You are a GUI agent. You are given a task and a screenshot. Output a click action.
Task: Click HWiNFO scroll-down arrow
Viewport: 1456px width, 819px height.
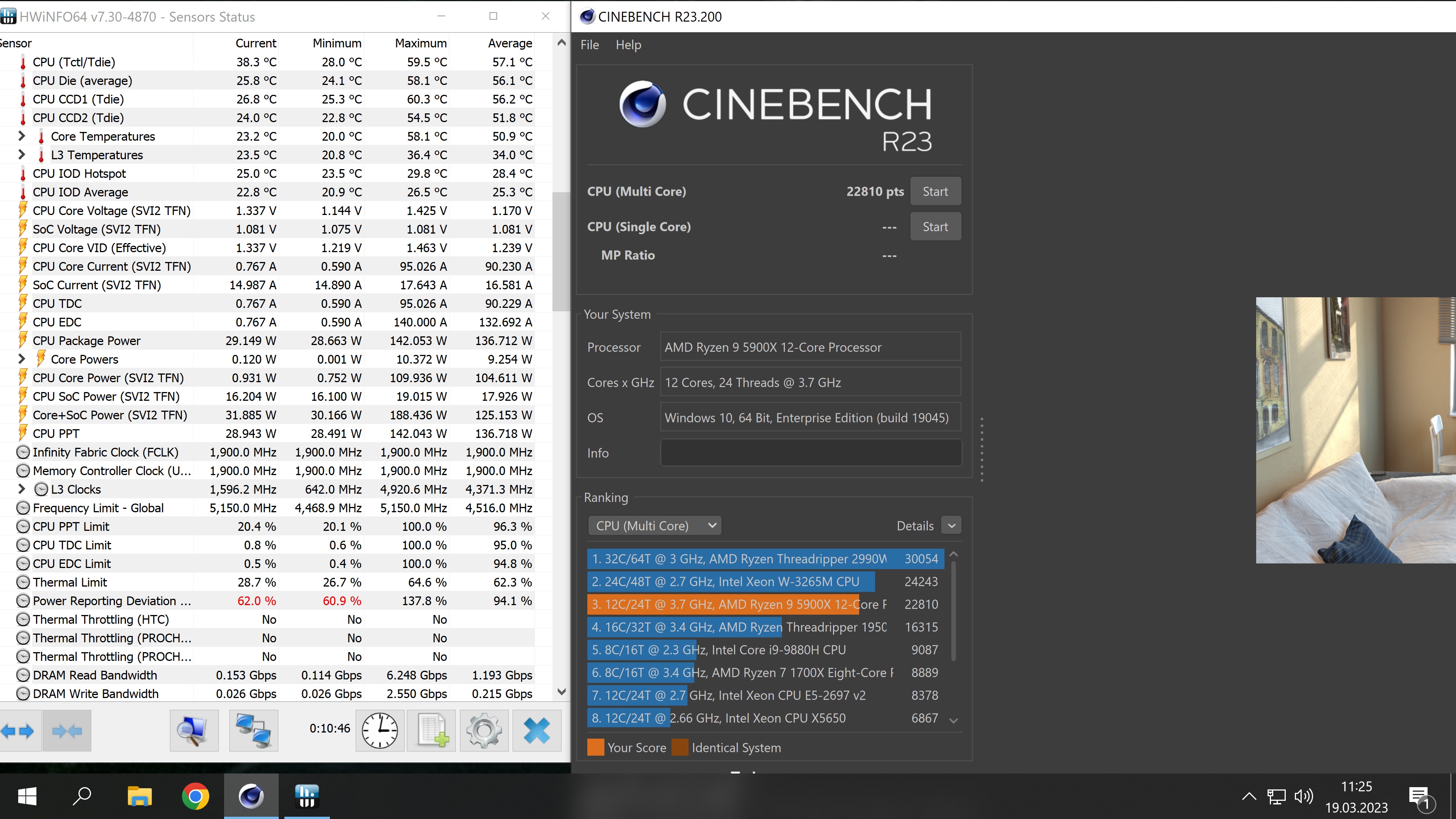(x=561, y=691)
